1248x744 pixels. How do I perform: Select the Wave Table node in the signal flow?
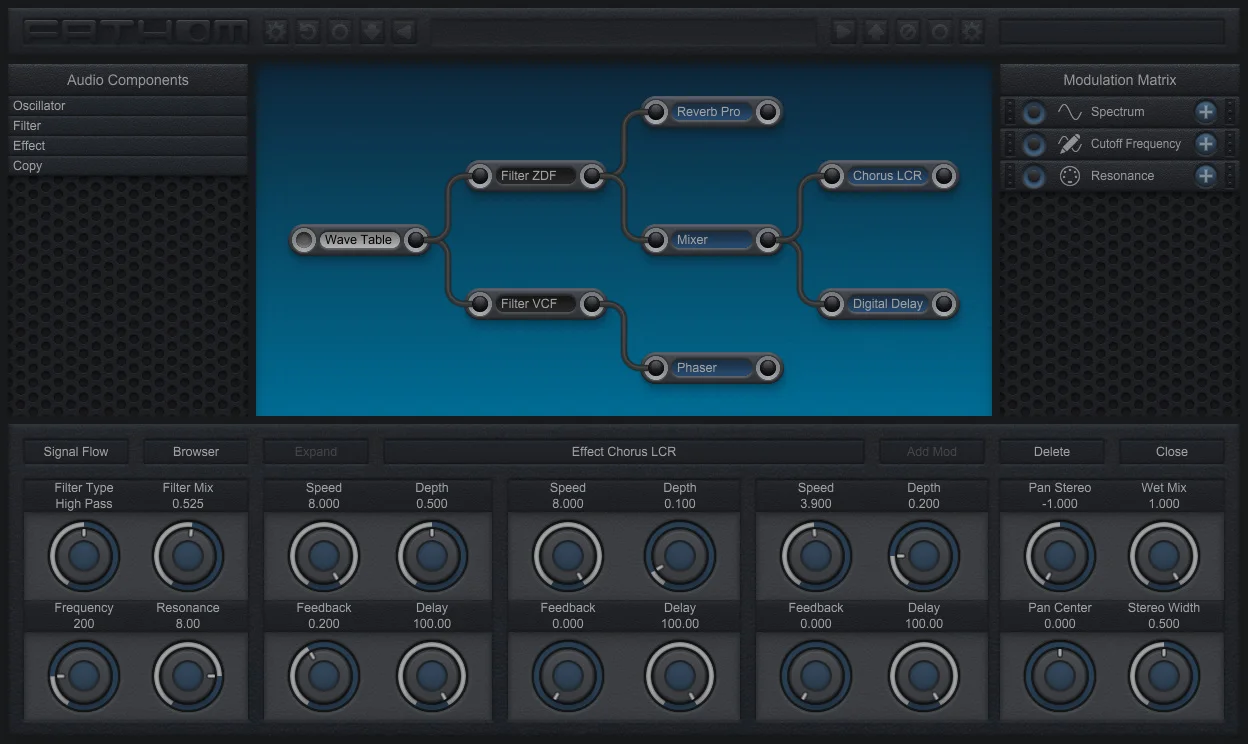(x=359, y=240)
